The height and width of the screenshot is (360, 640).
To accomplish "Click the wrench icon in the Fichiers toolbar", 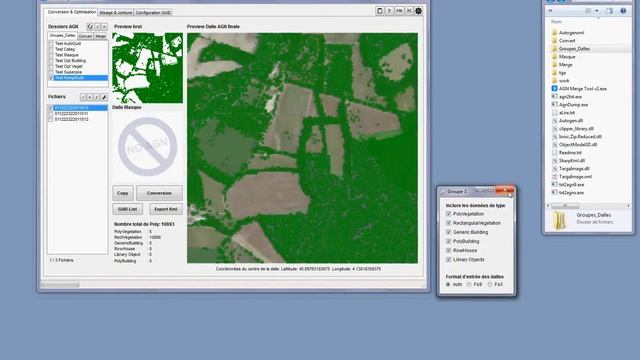I will click(104, 97).
